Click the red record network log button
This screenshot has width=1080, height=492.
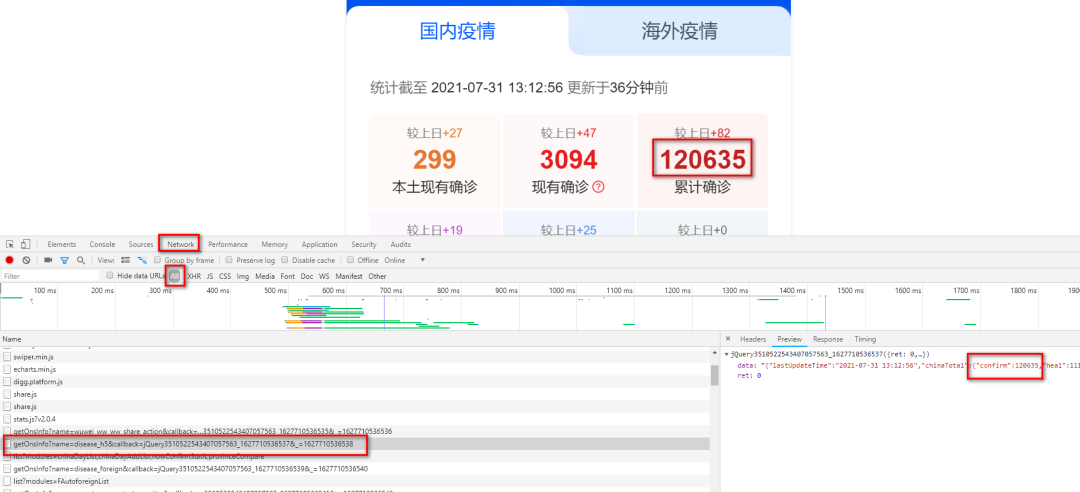coord(10,260)
